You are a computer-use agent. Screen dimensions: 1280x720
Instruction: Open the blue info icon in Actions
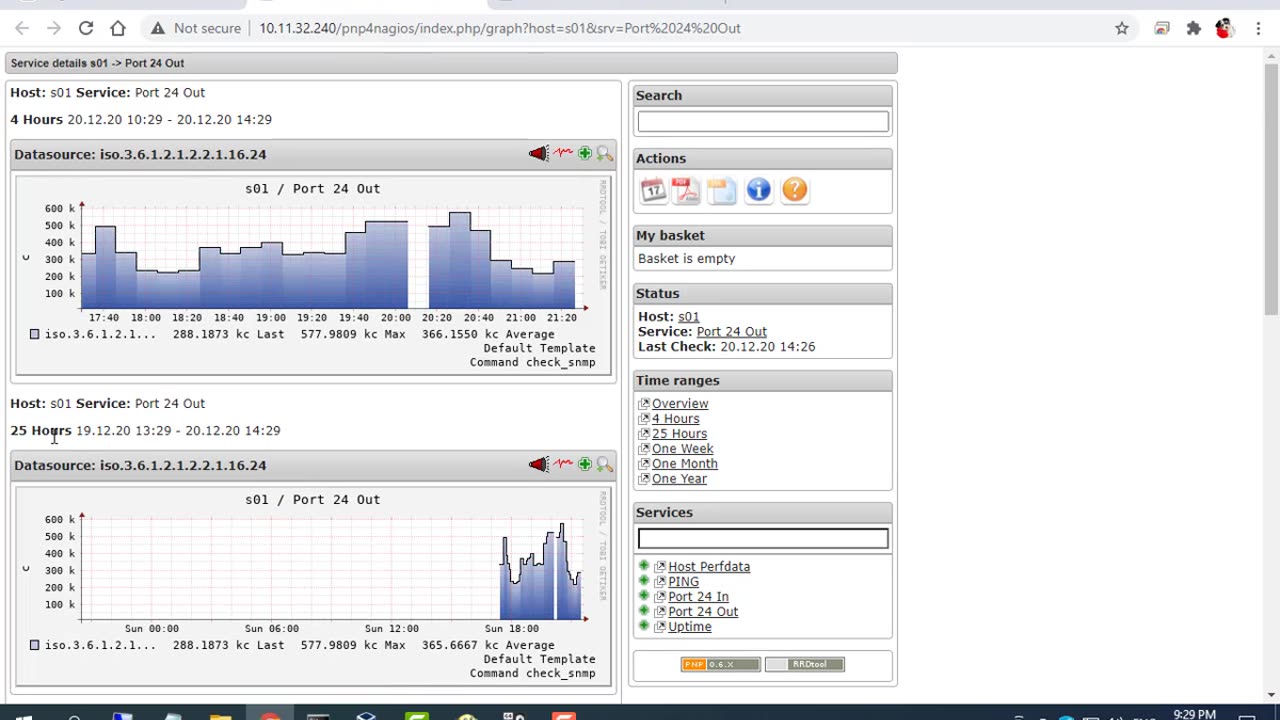pyautogui.click(x=759, y=190)
